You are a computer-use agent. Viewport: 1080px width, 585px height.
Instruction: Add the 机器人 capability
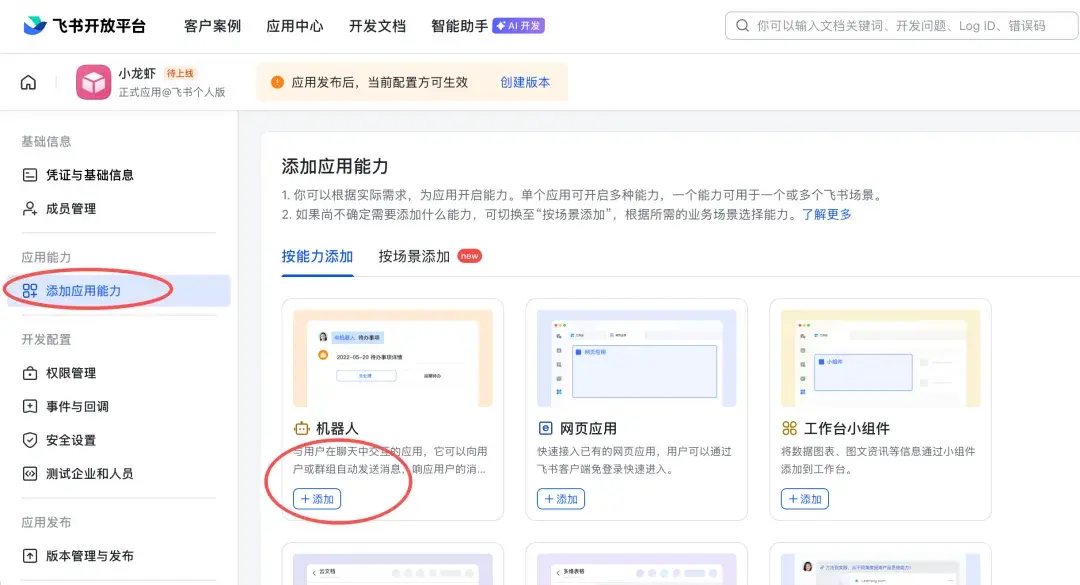317,499
